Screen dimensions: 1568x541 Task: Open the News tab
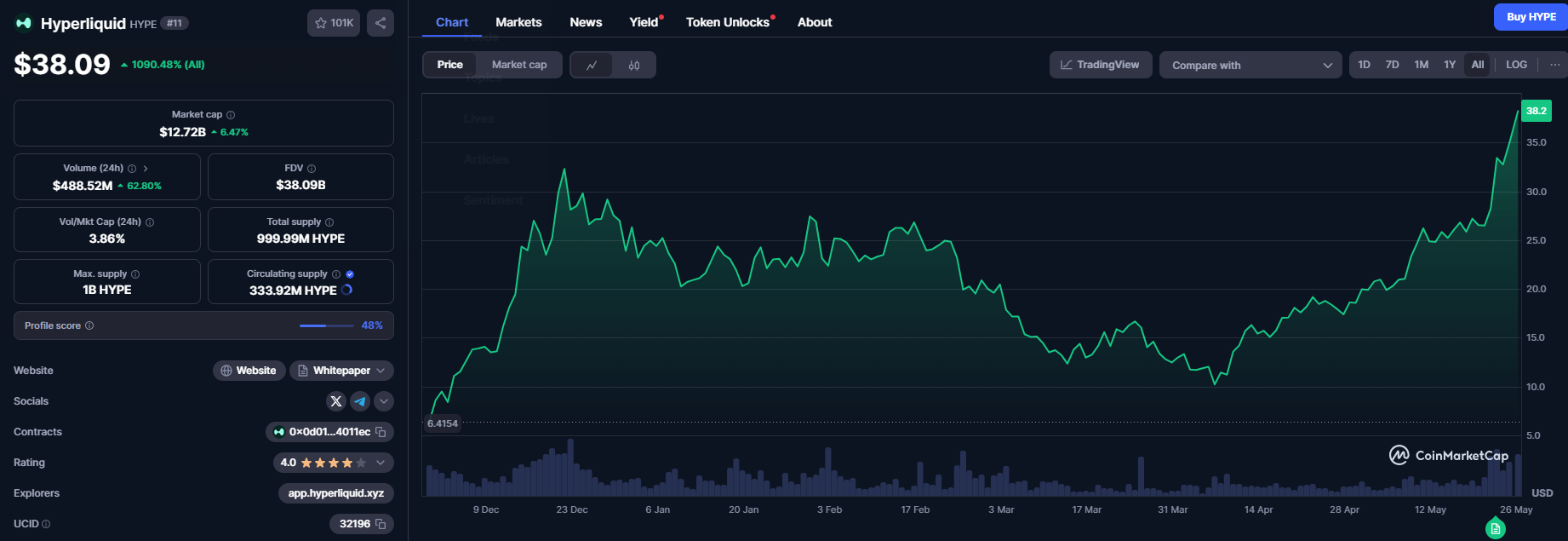pyautogui.click(x=586, y=22)
